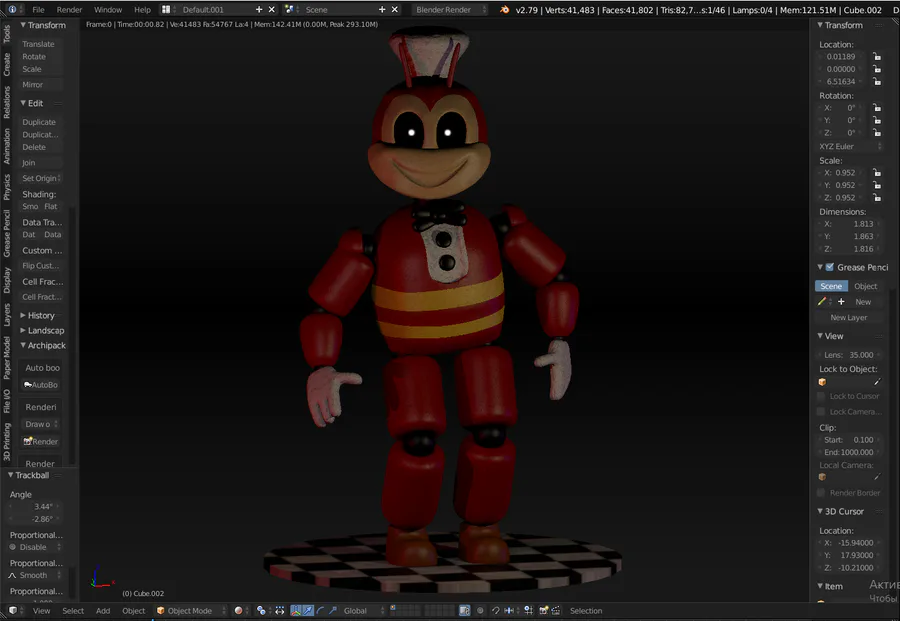
Task: Toggle the snap magnet icon
Action: coord(496,610)
